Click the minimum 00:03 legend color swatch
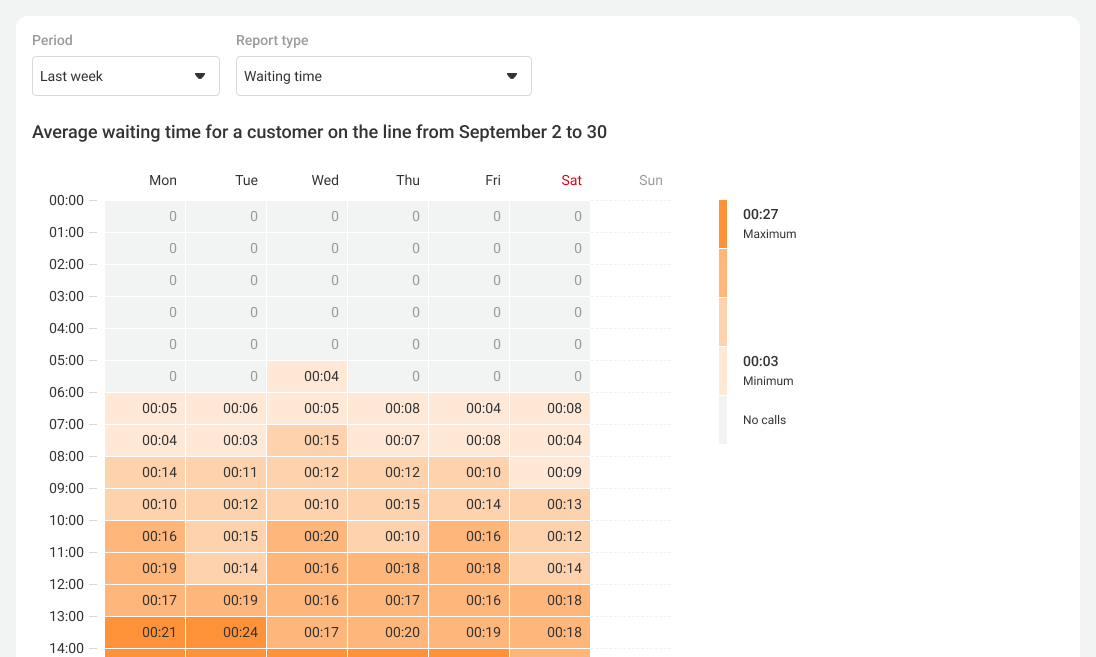The width and height of the screenshot is (1096, 657). pyautogui.click(x=723, y=371)
